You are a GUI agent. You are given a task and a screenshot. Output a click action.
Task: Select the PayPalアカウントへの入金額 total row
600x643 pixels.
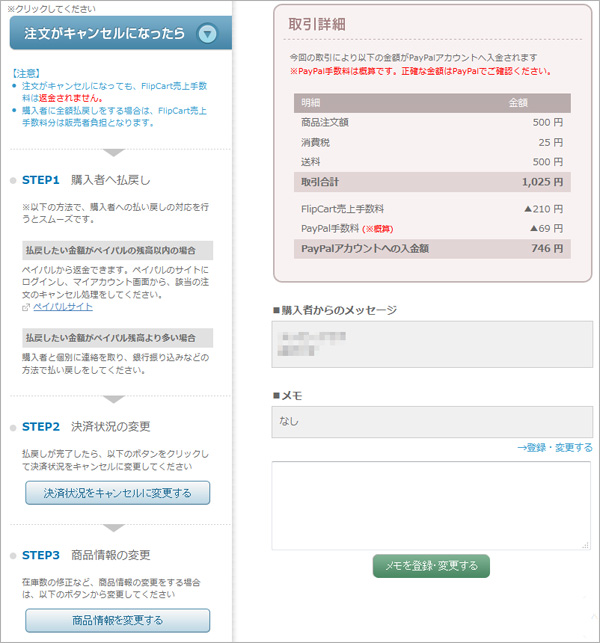click(432, 248)
